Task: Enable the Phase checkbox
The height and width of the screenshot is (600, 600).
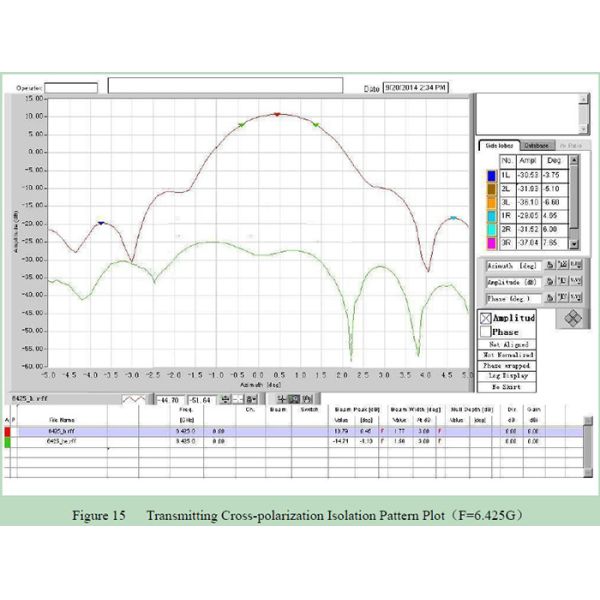Action: tap(487, 331)
